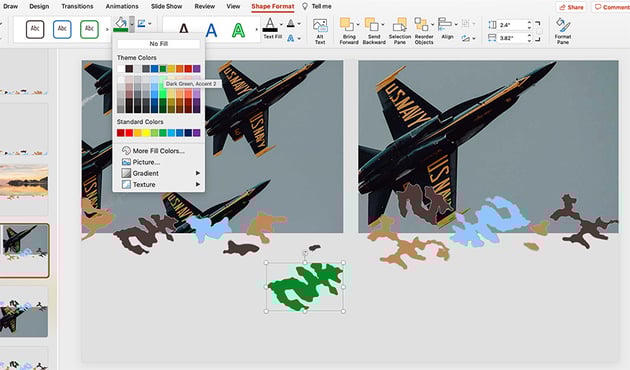Open the Text Fill dropdown arrow
The height and width of the screenshot is (370, 630).
[x=280, y=25]
